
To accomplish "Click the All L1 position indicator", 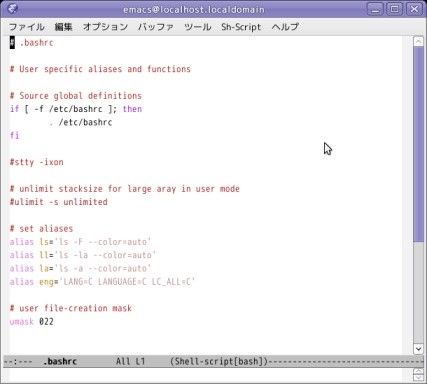I will coord(130,361).
